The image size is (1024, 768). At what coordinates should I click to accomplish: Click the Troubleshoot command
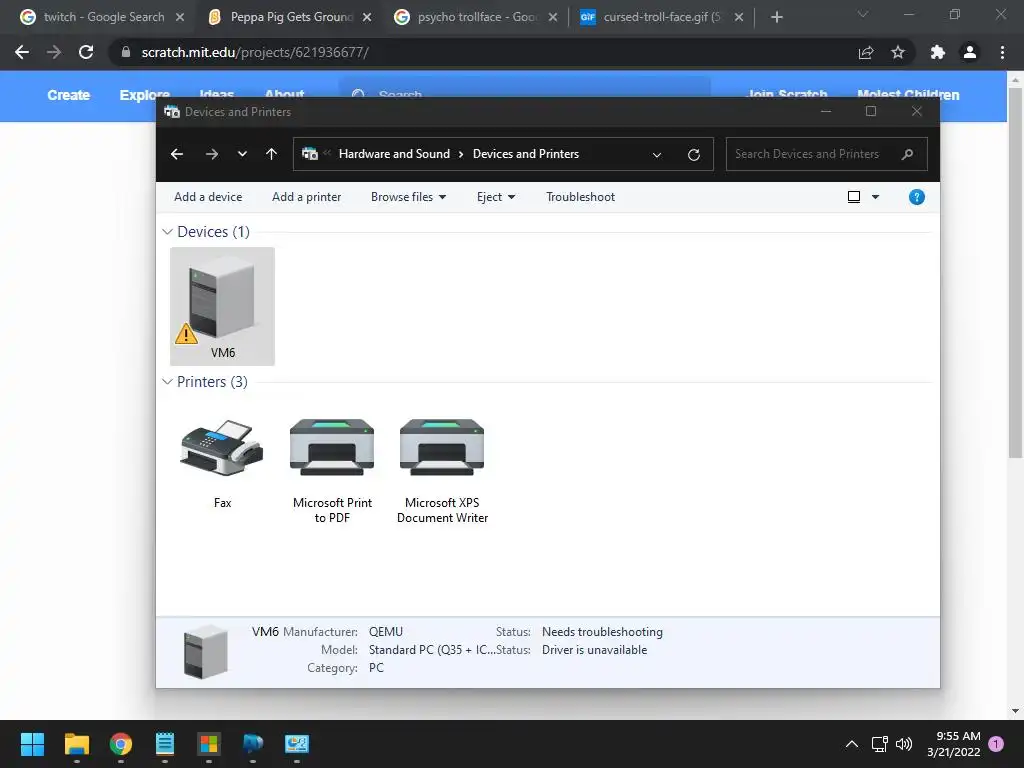pyautogui.click(x=581, y=197)
